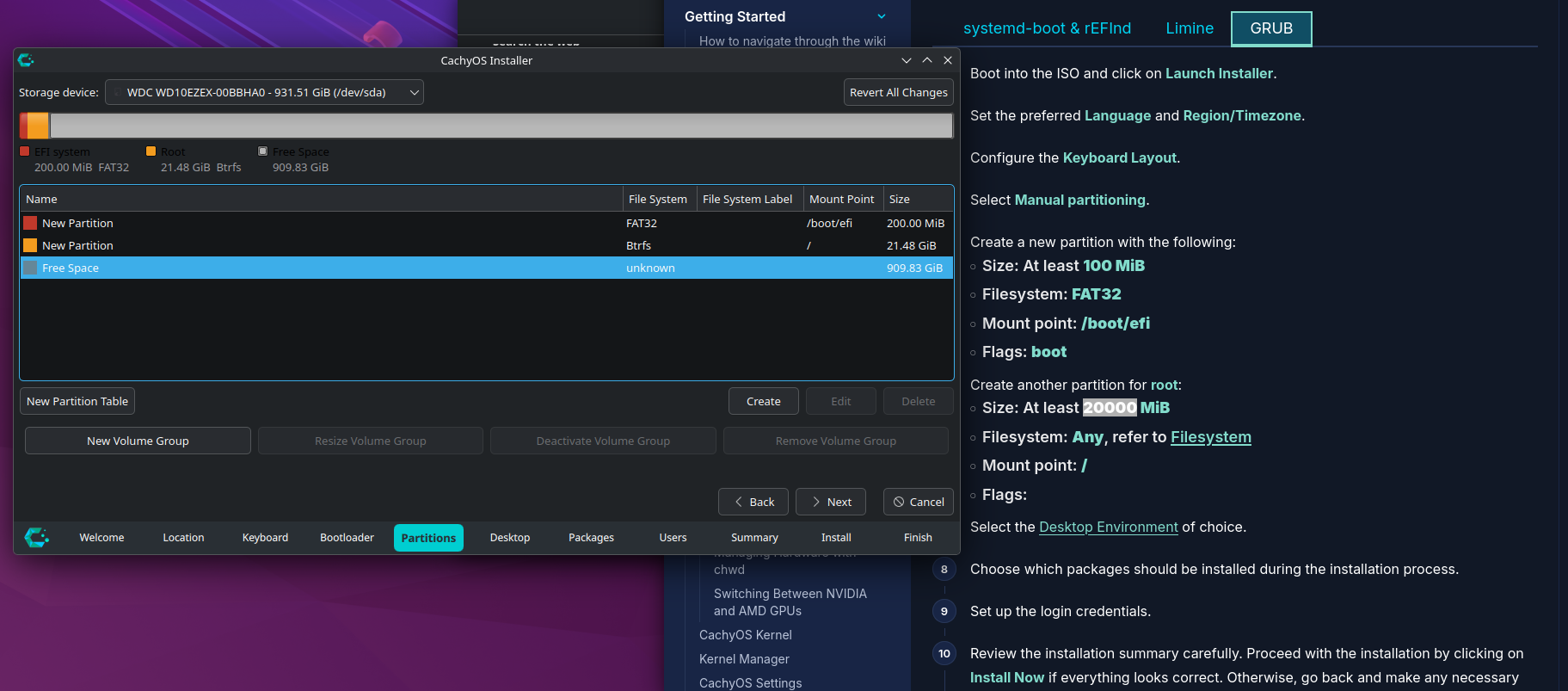Click the Install step in installer

836,538
